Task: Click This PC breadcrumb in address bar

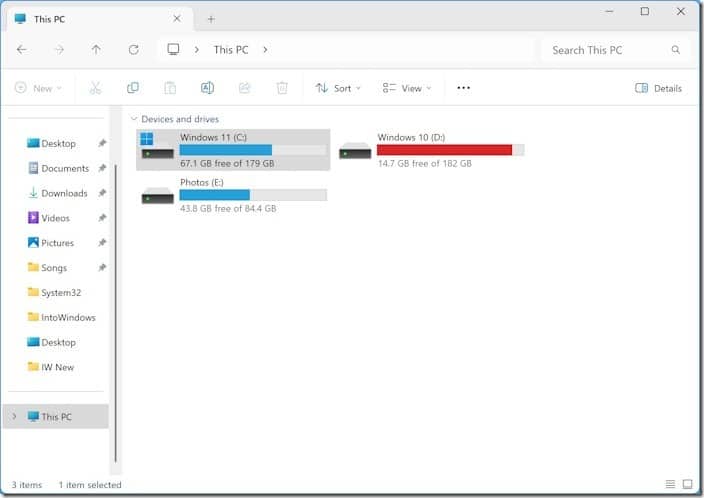Action: click(x=231, y=50)
